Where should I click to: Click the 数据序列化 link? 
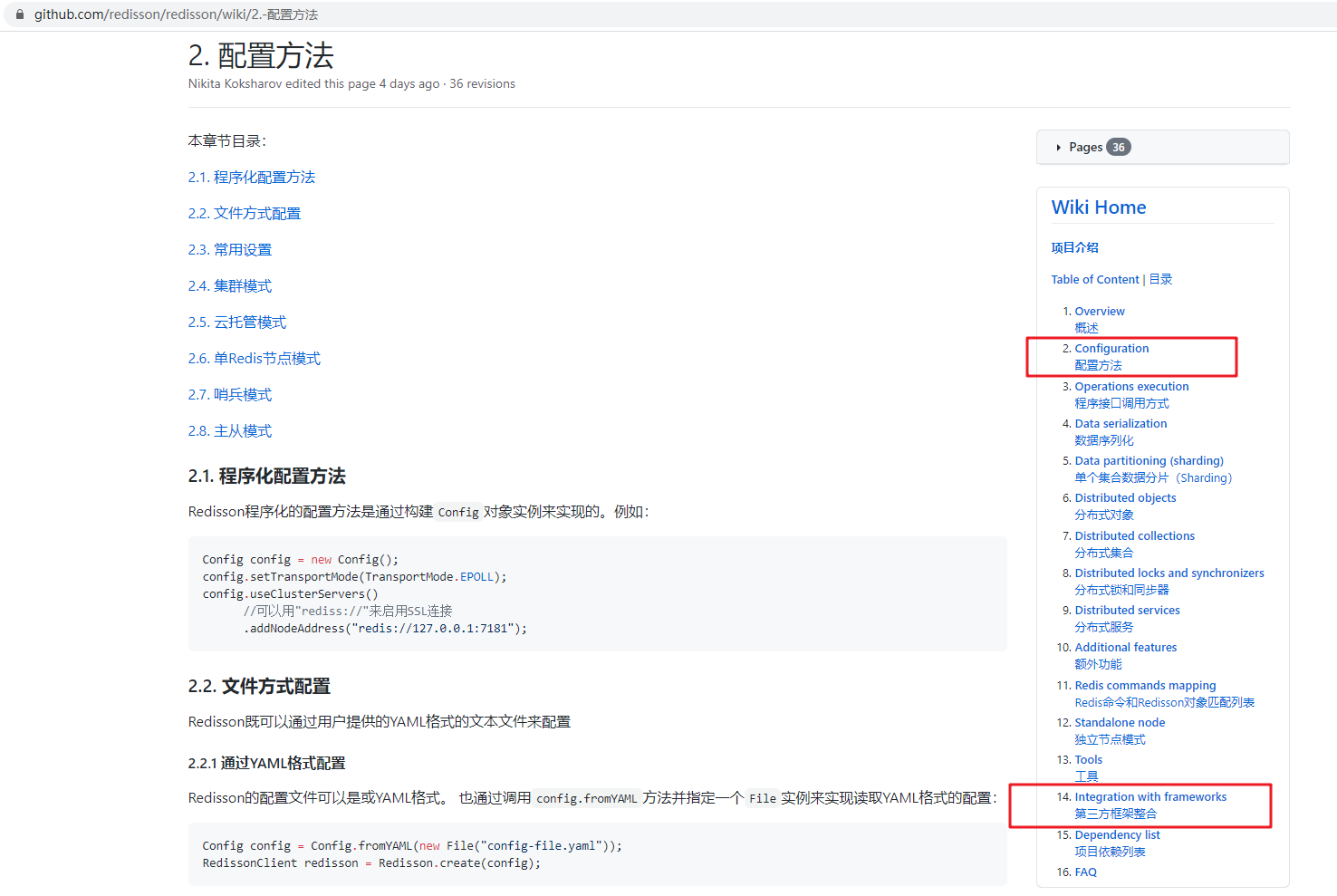click(x=1104, y=440)
